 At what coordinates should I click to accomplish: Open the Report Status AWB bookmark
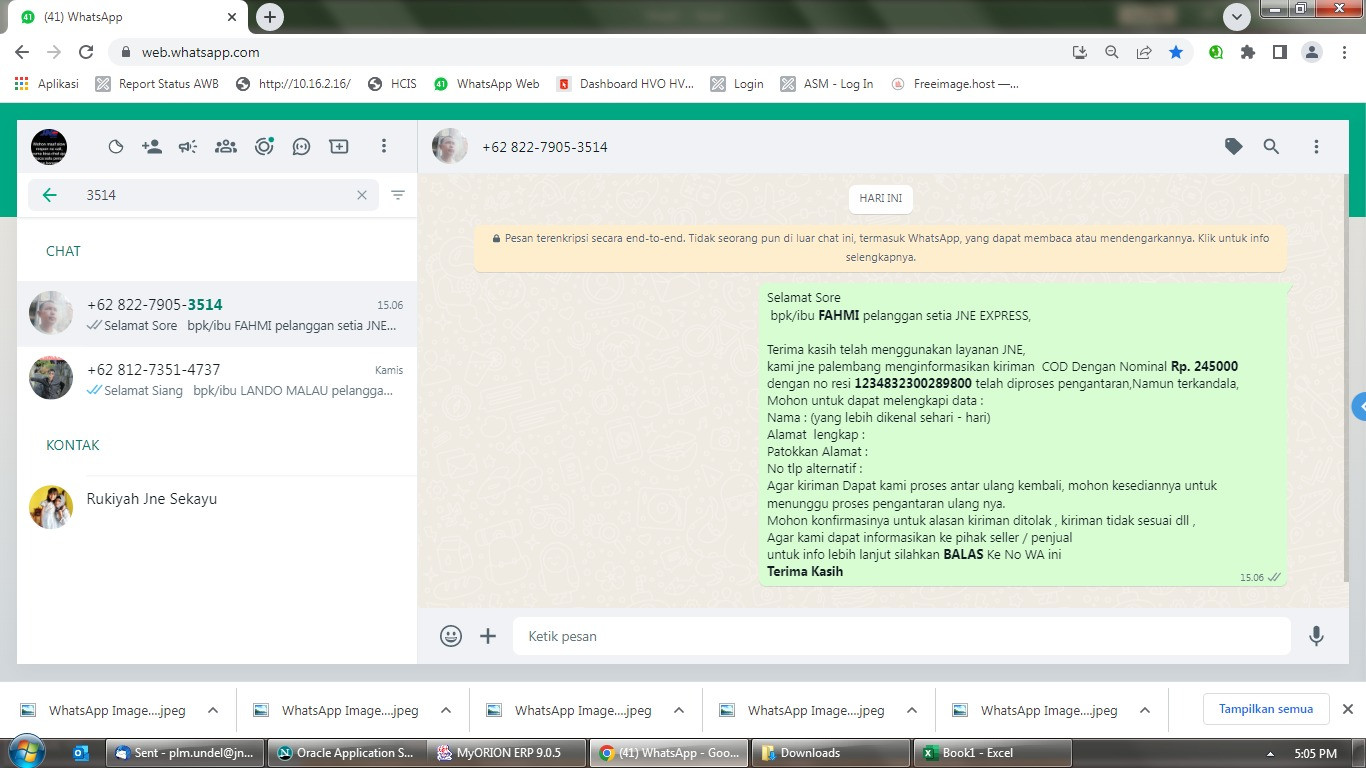(157, 84)
